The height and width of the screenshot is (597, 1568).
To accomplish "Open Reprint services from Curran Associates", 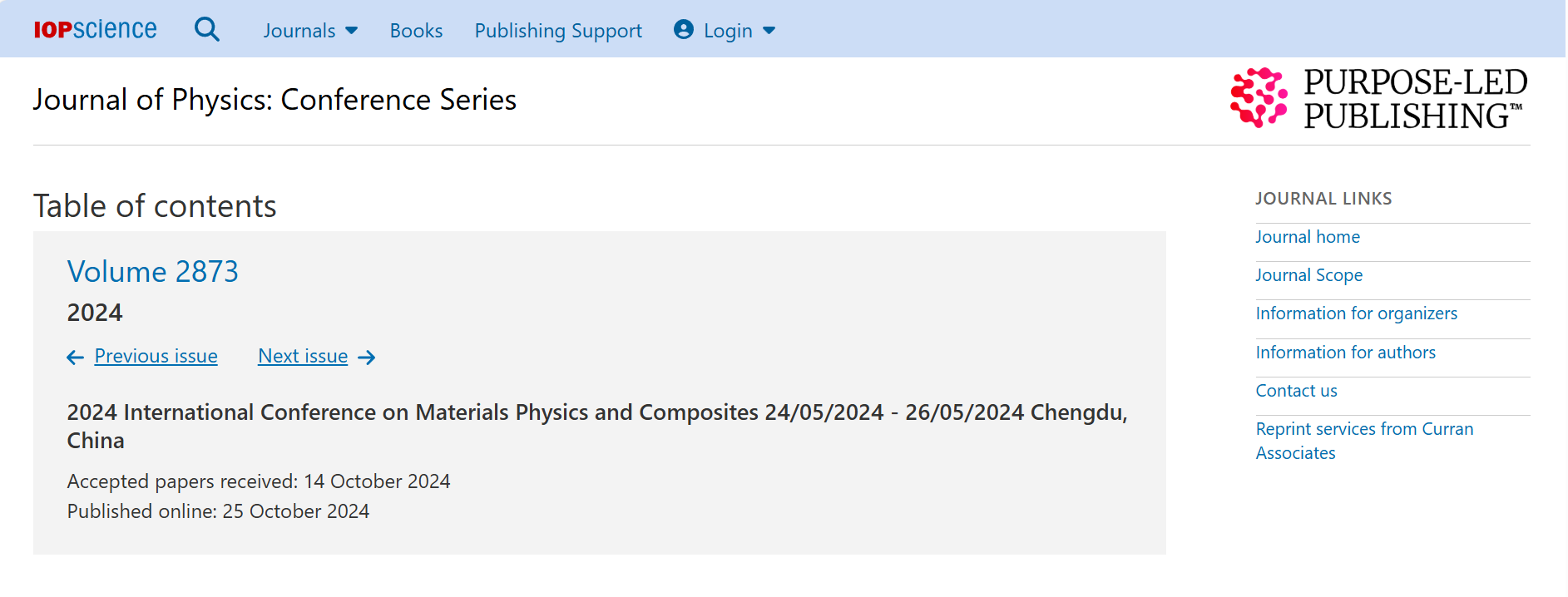I will click(x=1365, y=441).
